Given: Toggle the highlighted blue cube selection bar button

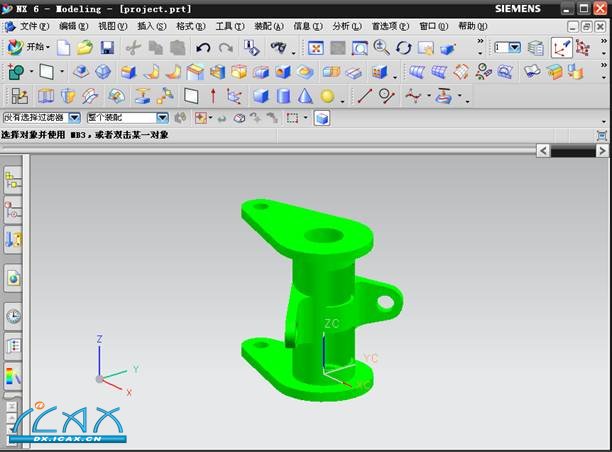Looking at the screenshot, I should point(322,118).
